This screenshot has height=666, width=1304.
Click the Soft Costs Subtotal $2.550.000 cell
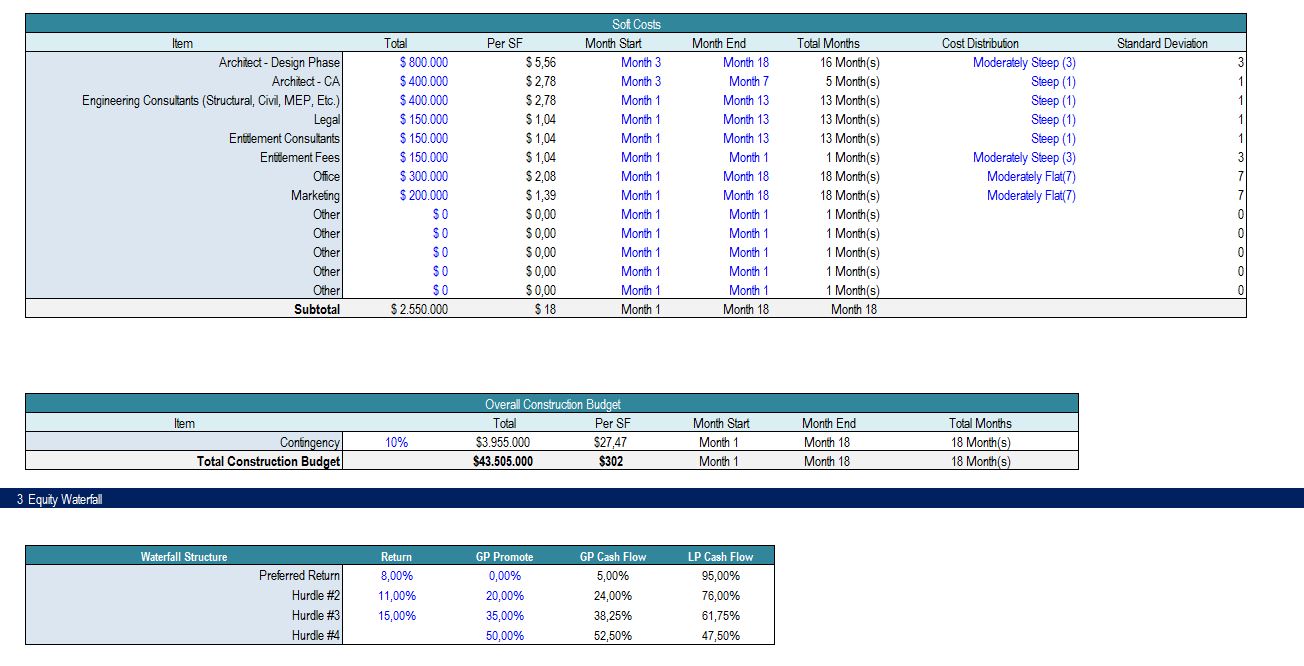(419, 309)
